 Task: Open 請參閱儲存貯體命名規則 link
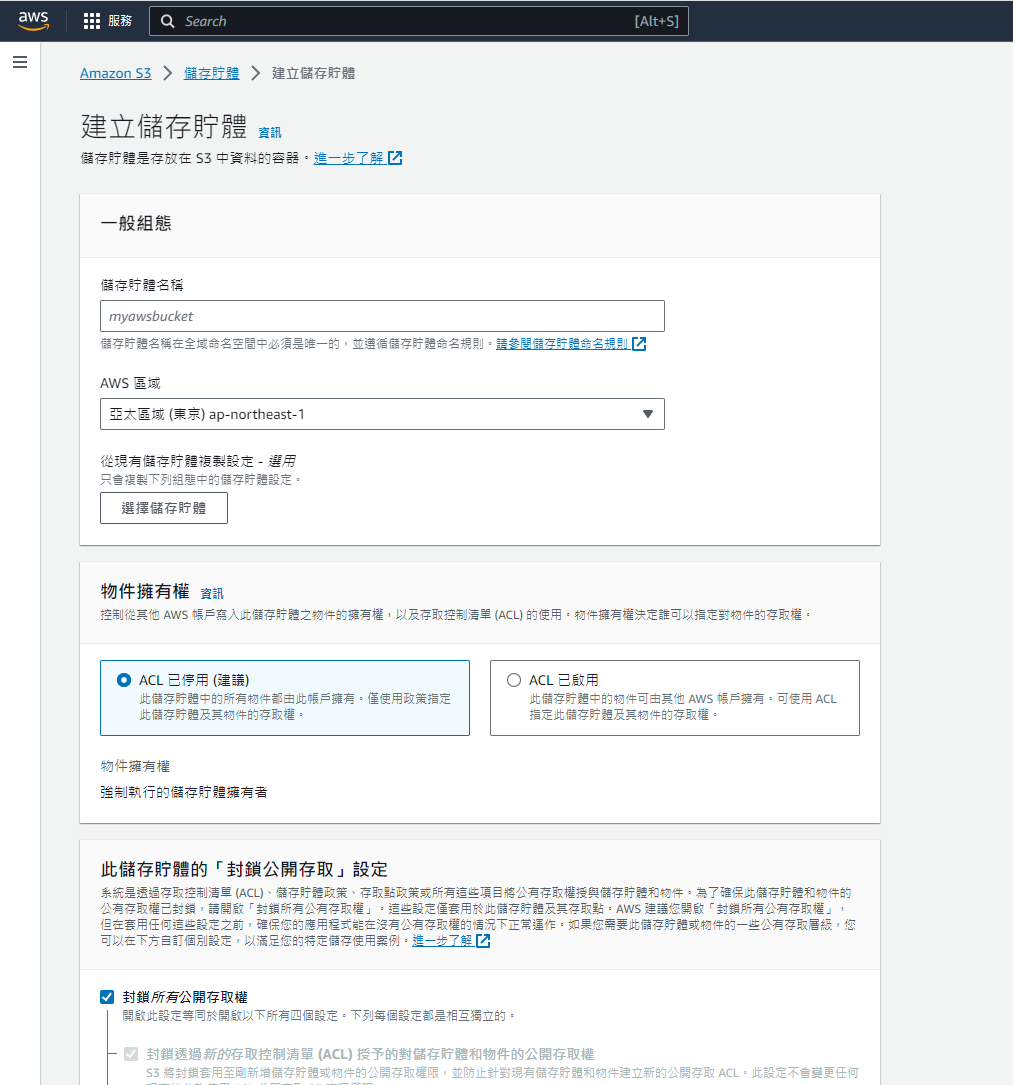[562, 344]
